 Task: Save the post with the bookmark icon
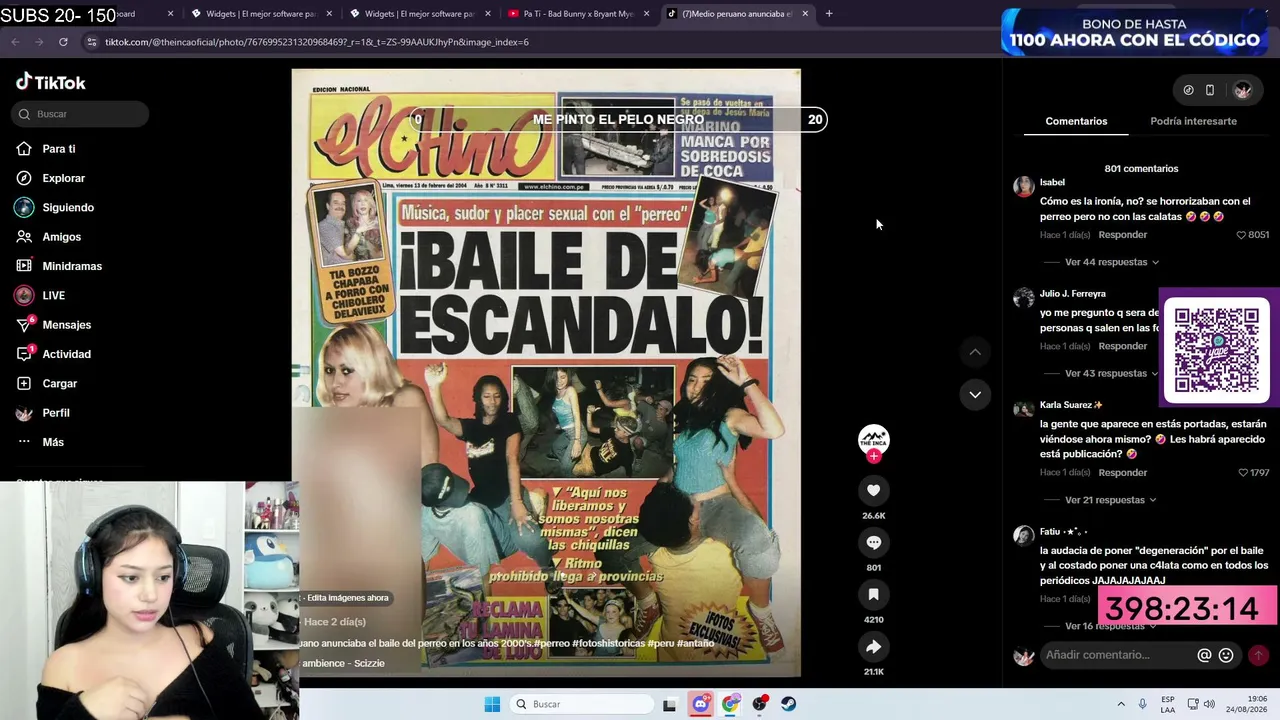873,594
